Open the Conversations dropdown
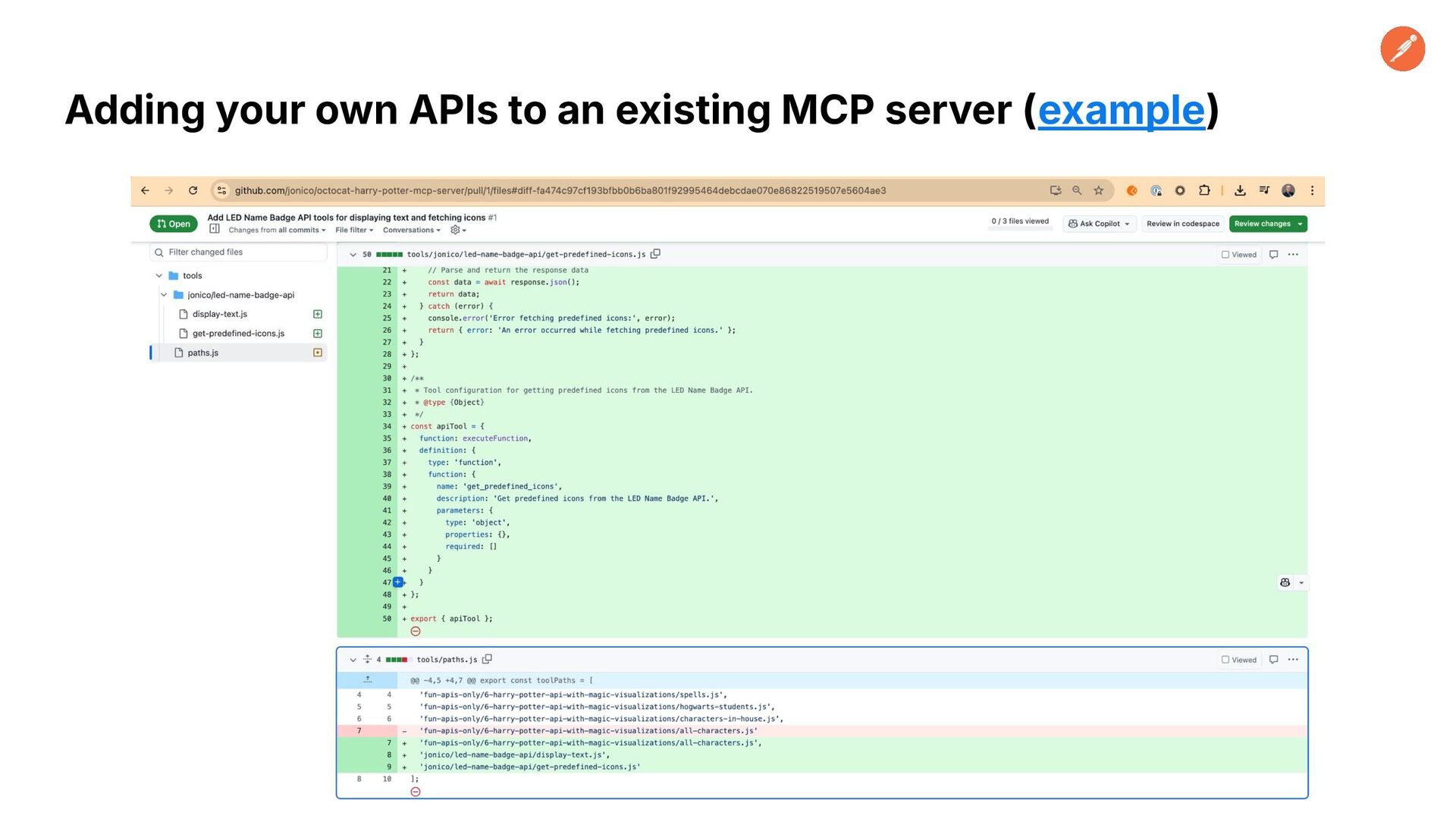The image size is (1456, 819). coord(412,230)
